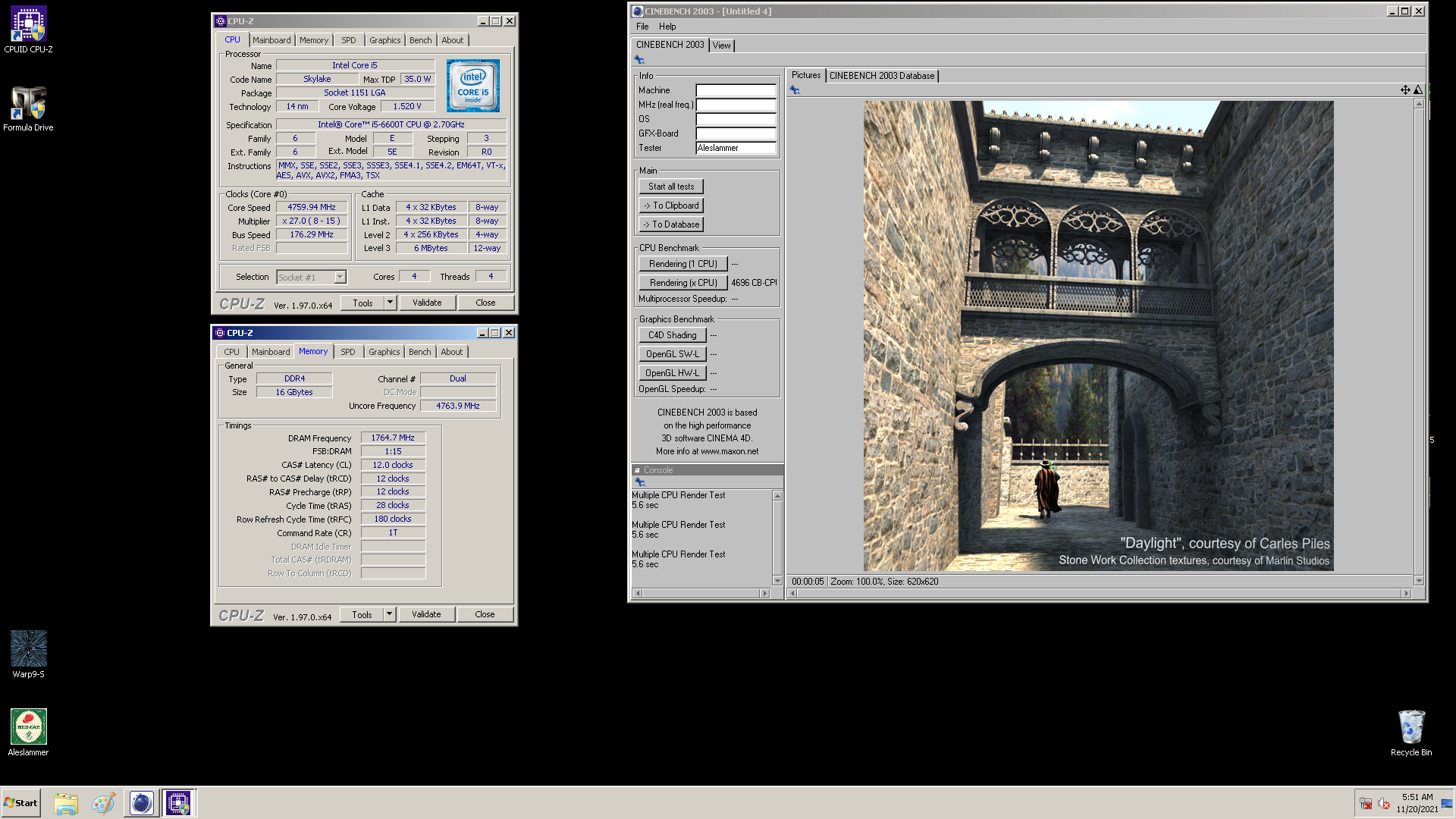Open Graphics tab in bottom CPU-Z window
The image size is (1456, 819).
384,352
